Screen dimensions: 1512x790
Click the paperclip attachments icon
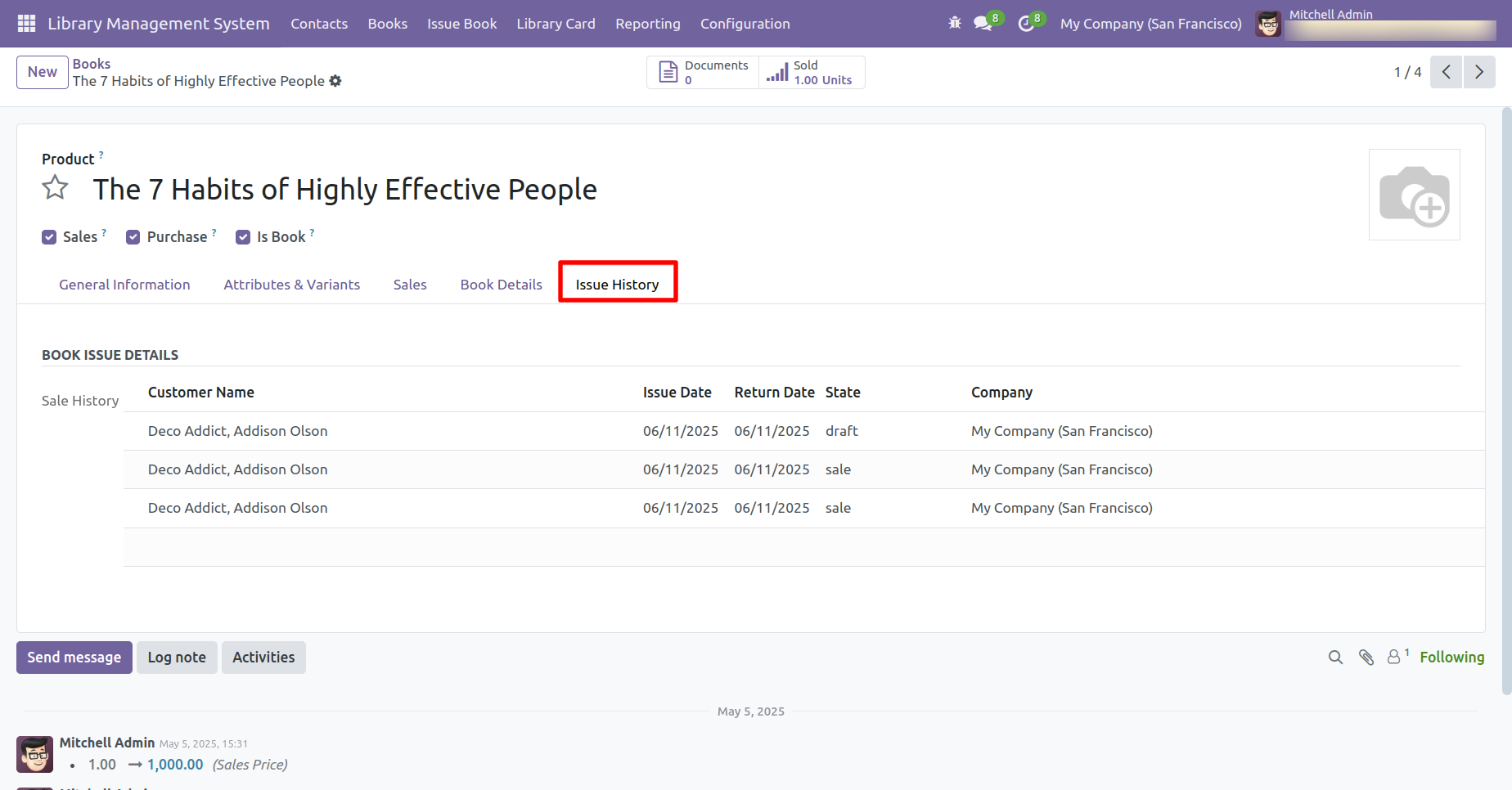pos(1366,658)
